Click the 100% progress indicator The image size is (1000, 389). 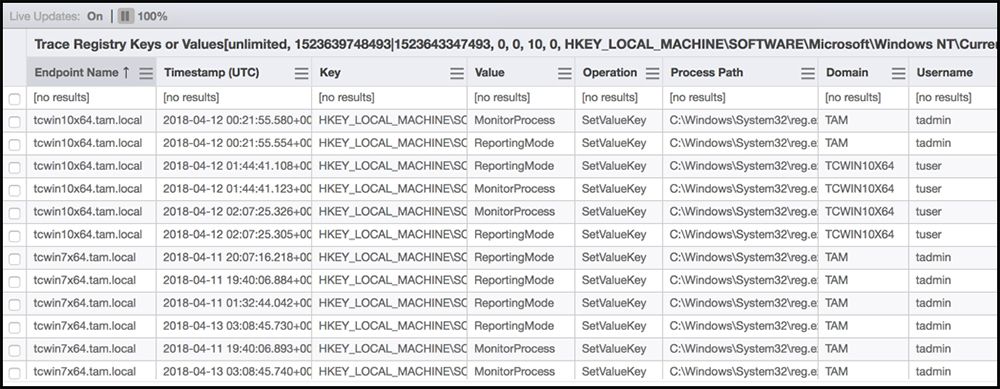click(152, 16)
